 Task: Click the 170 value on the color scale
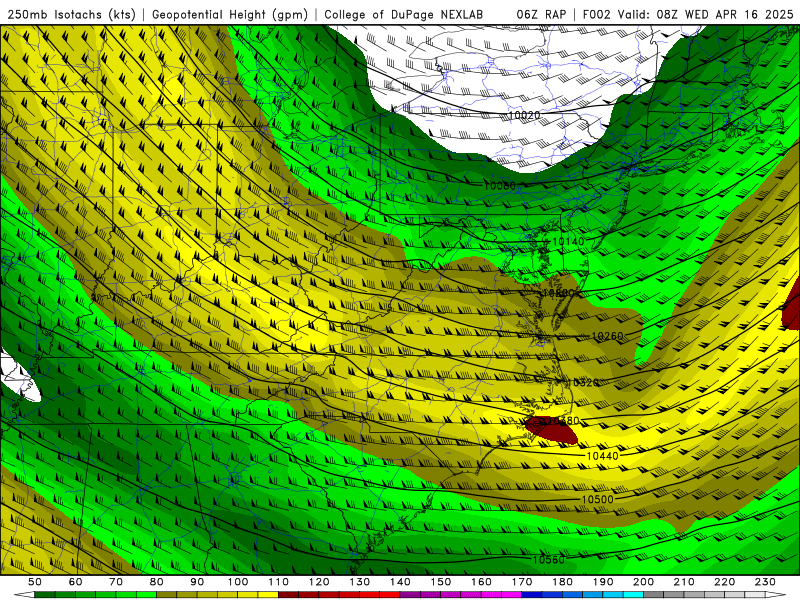[x=522, y=582]
